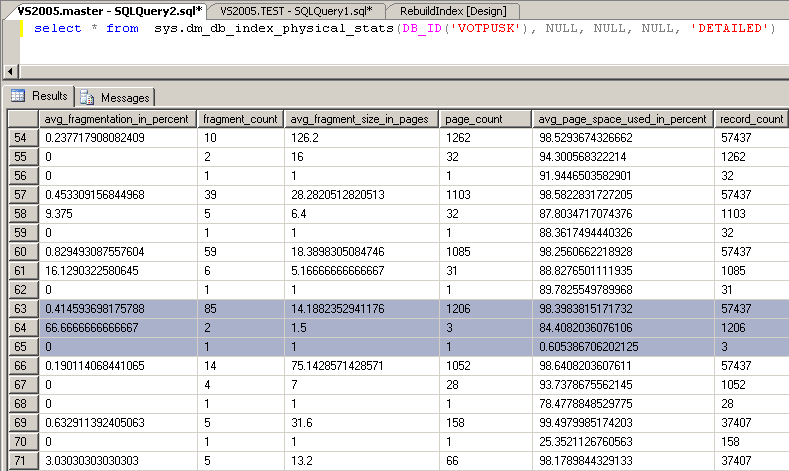Click the cell 0.605386706202125

pyautogui.click(x=623, y=347)
